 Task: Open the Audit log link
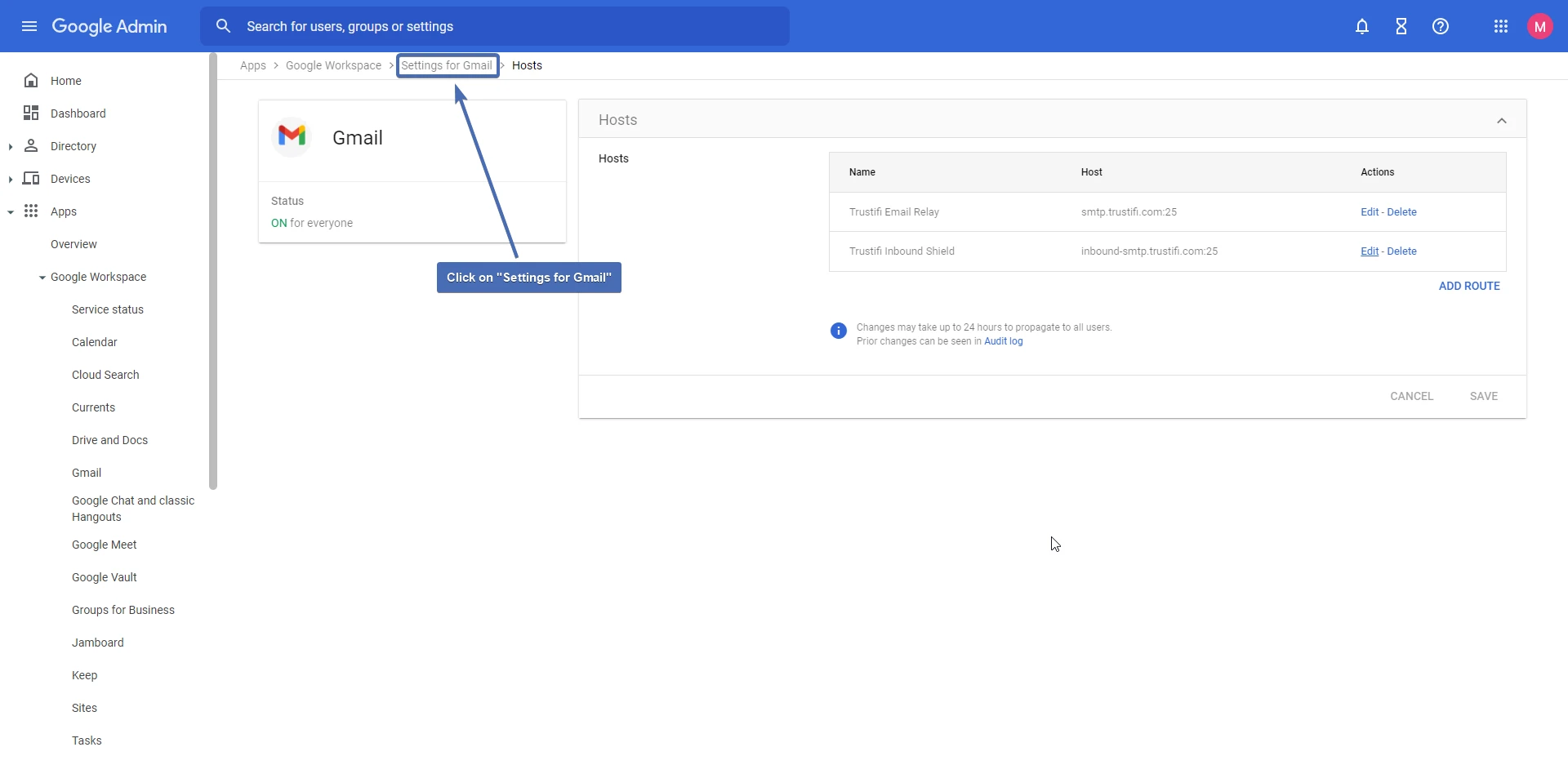(1003, 341)
